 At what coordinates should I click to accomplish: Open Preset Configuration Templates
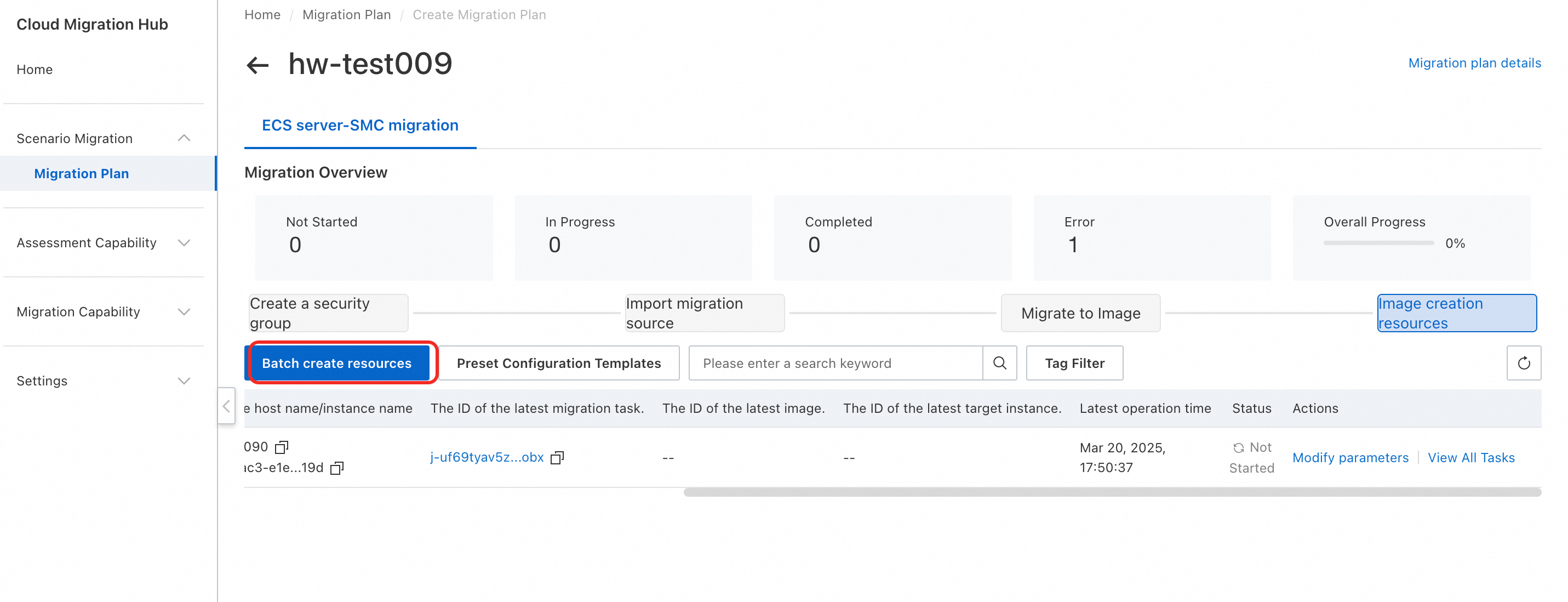point(558,363)
